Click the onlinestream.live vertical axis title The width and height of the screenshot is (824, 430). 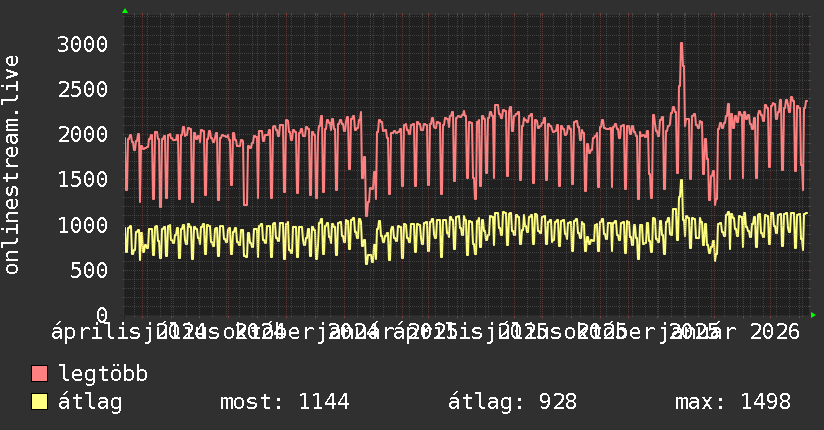[11, 165]
